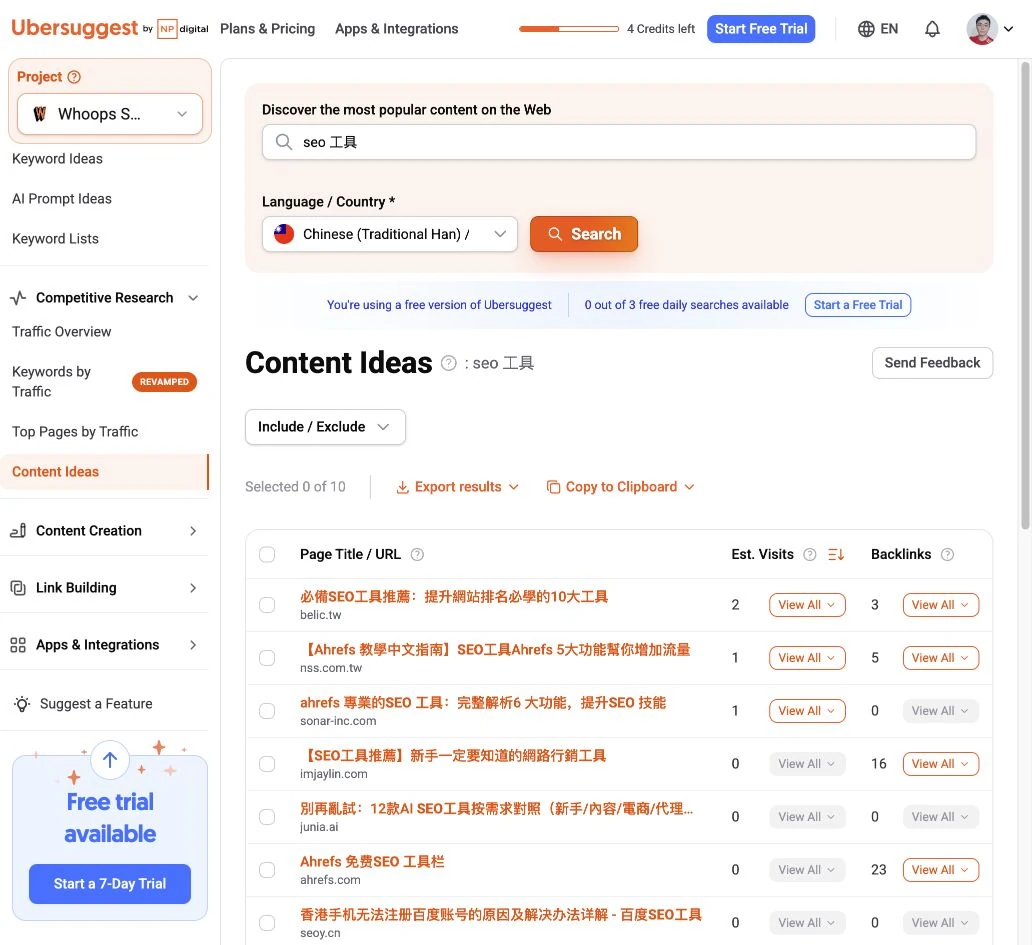
Task: Go to Traffic Overview
Action: coord(61,332)
